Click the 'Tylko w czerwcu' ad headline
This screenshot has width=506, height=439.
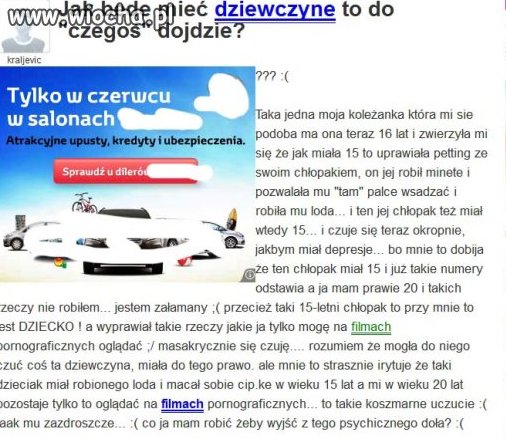point(89,96)
